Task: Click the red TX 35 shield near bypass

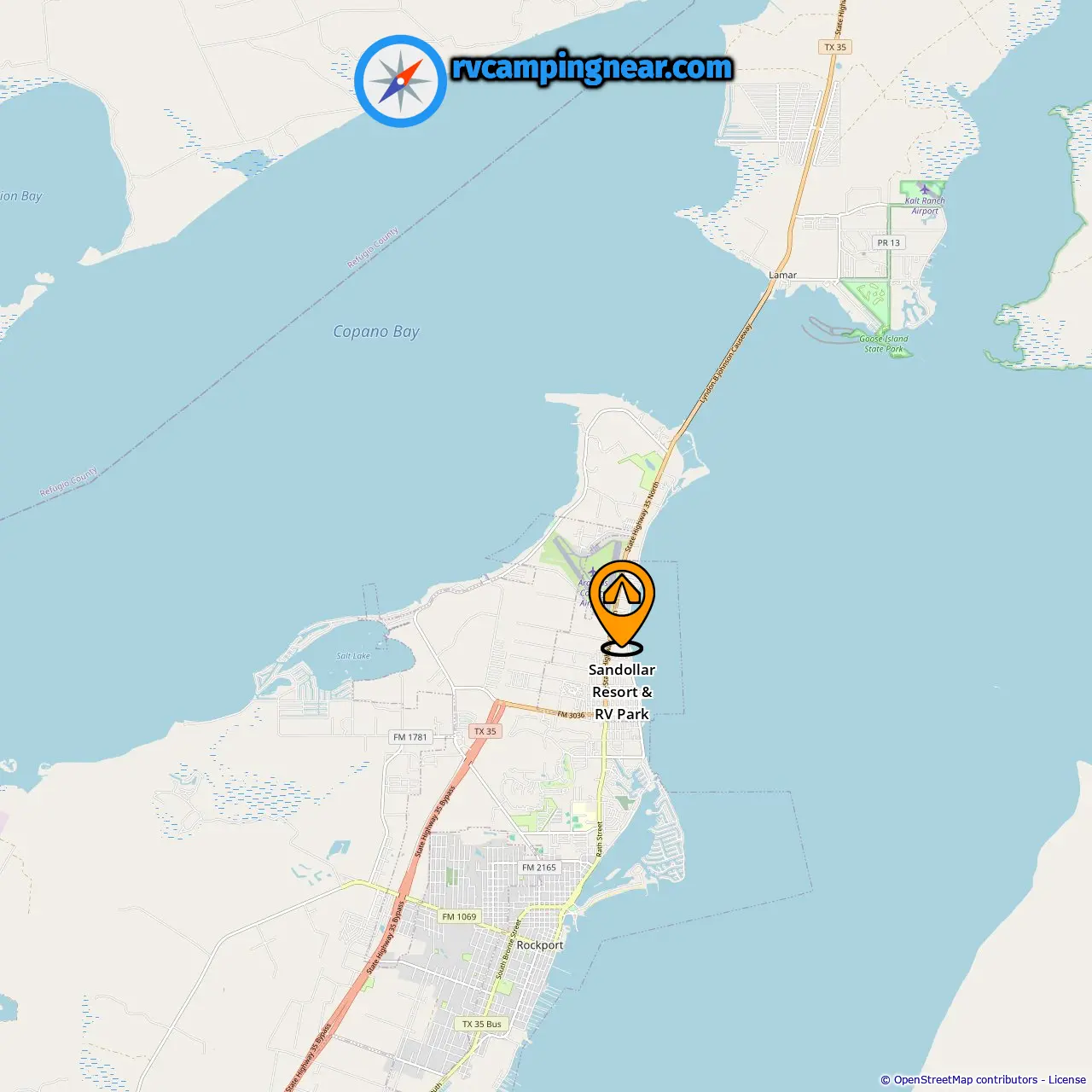Action: [x=485, y=731]
